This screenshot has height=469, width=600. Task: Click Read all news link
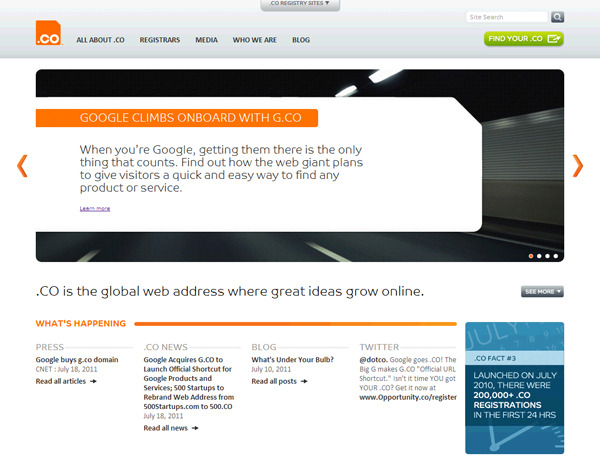pos(166,428)
